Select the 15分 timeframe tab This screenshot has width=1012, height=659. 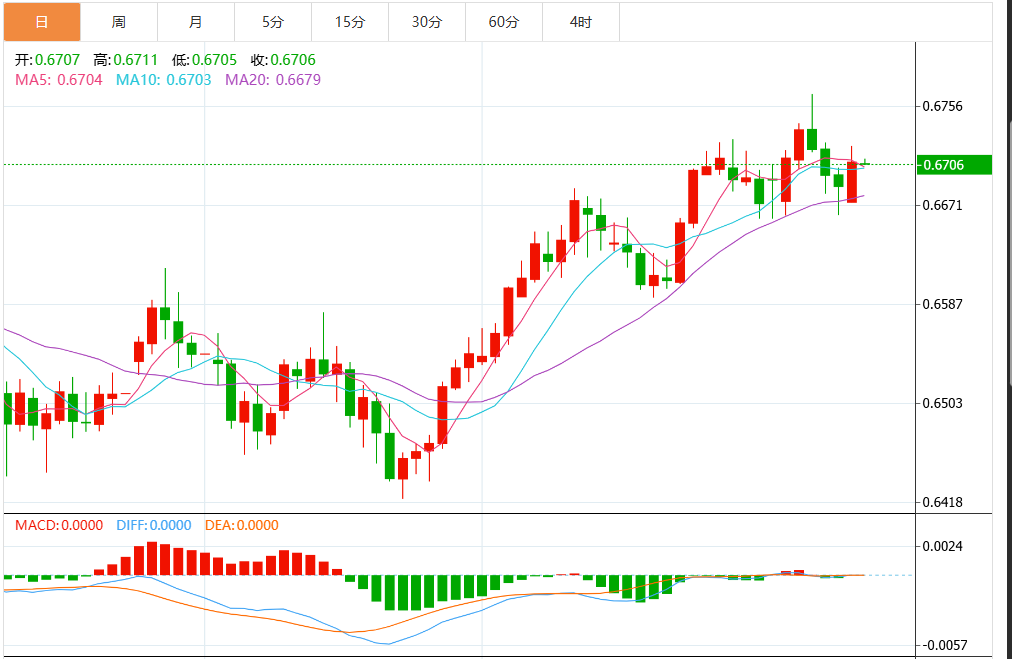[350, 21]
